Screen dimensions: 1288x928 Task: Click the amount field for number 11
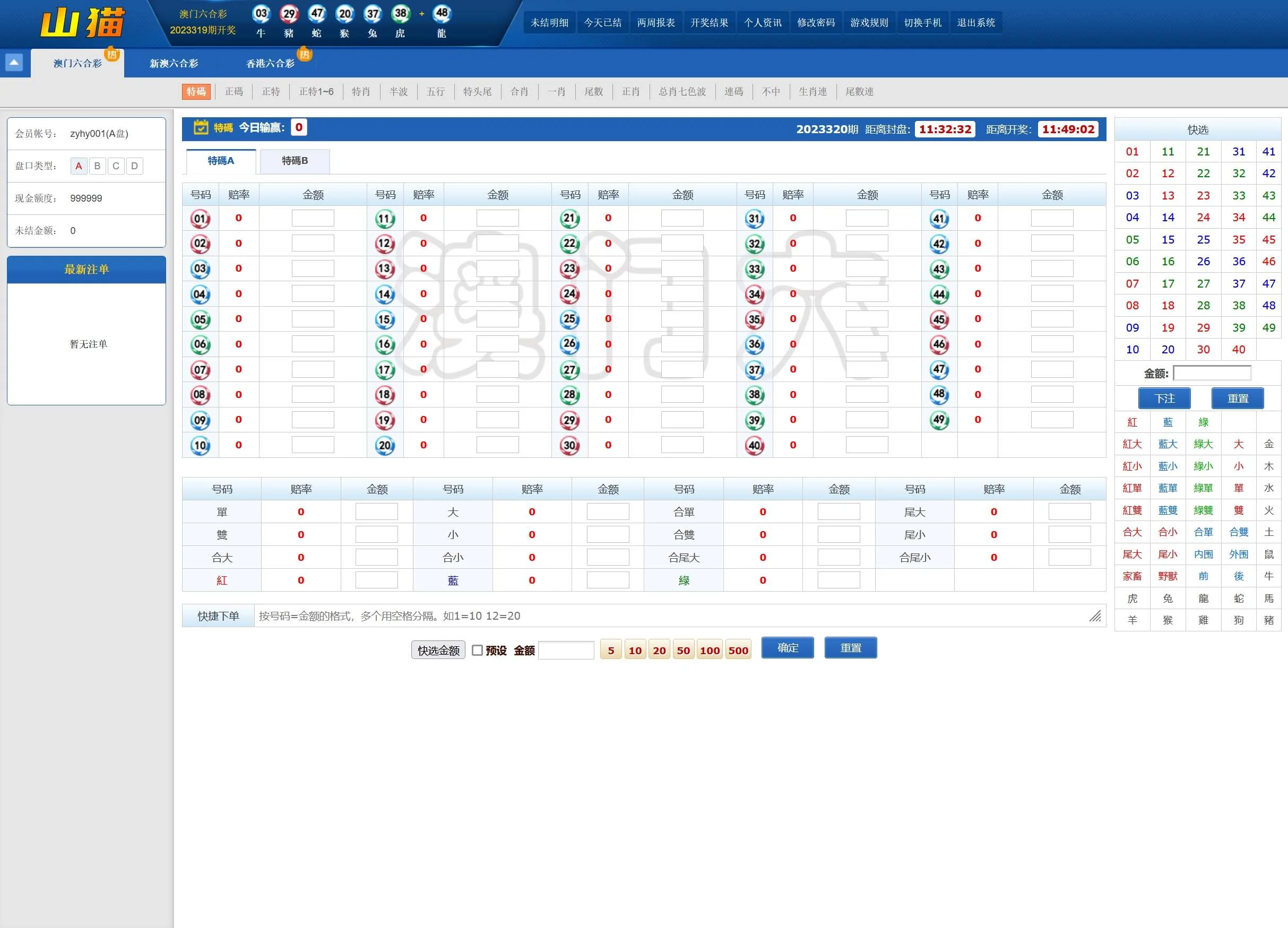tap(497, 218)
